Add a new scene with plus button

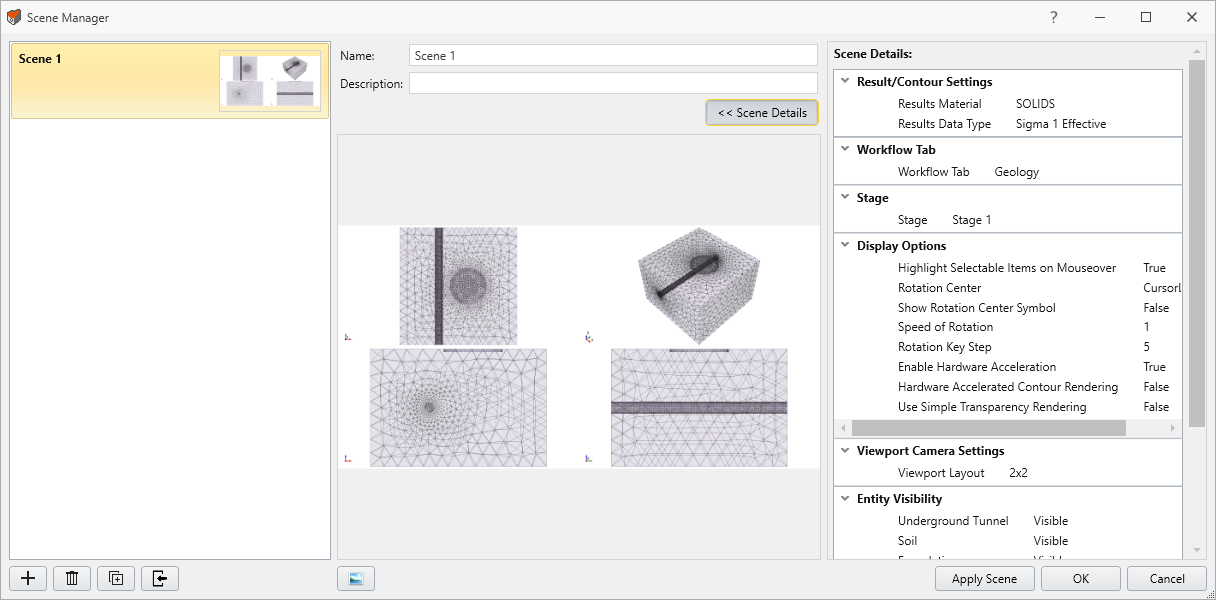coord(28,578)
